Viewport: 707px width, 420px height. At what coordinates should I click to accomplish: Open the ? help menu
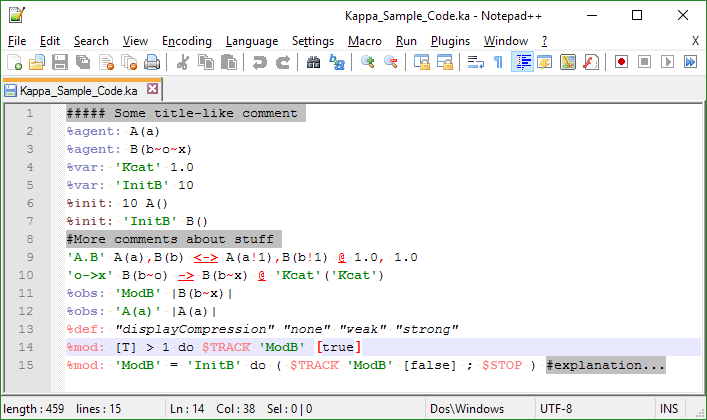[545, 41]
